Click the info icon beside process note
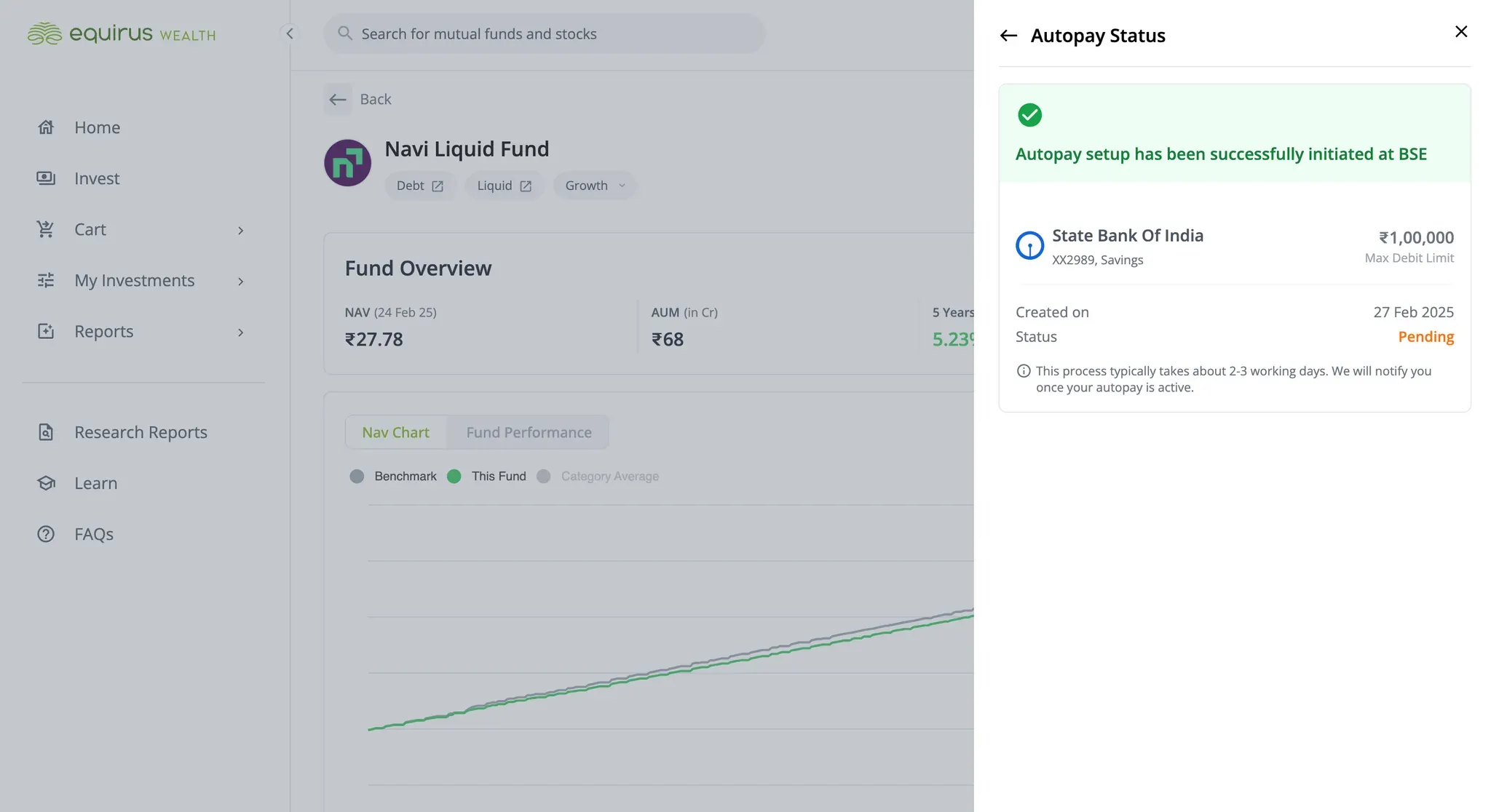 [x=1024, y=371]
